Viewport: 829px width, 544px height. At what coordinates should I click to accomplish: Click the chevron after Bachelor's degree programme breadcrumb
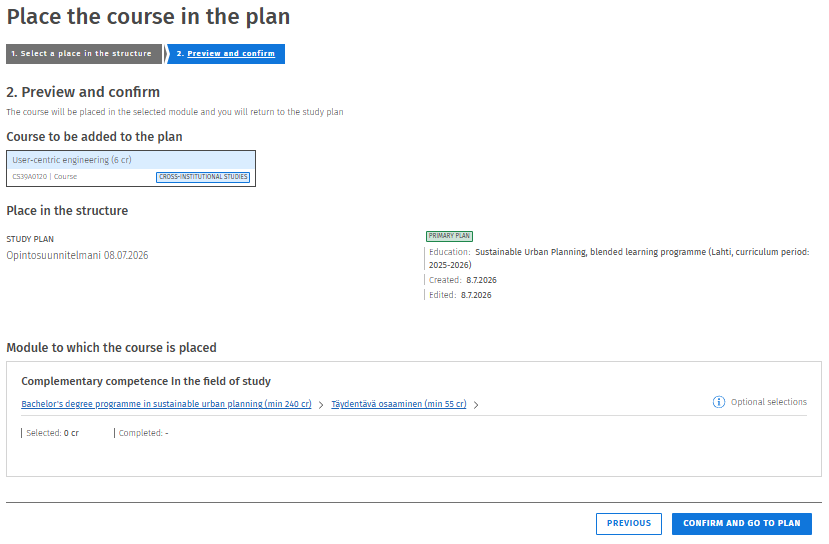321,405
